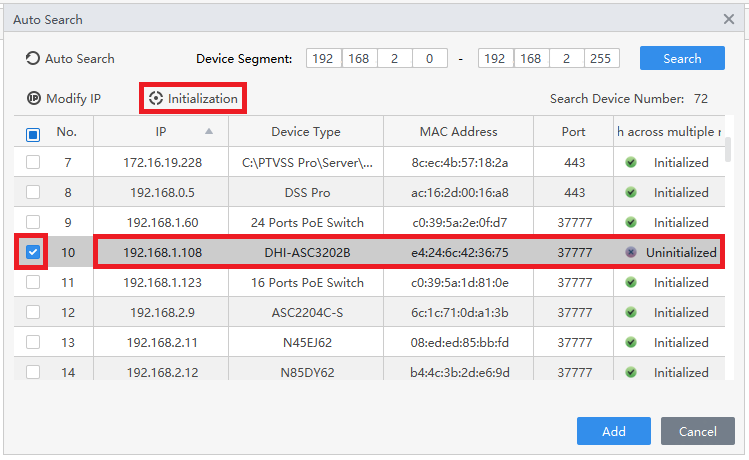
Task: Click the Port column header
Action: coord(574,132)
